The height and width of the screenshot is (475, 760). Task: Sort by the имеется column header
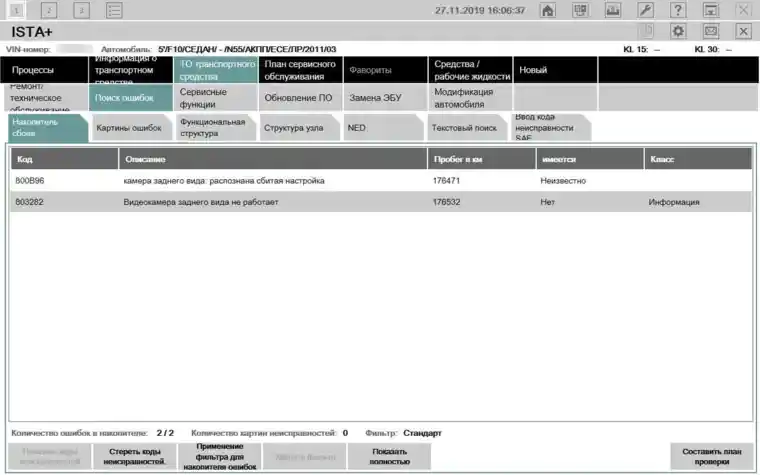590,159
